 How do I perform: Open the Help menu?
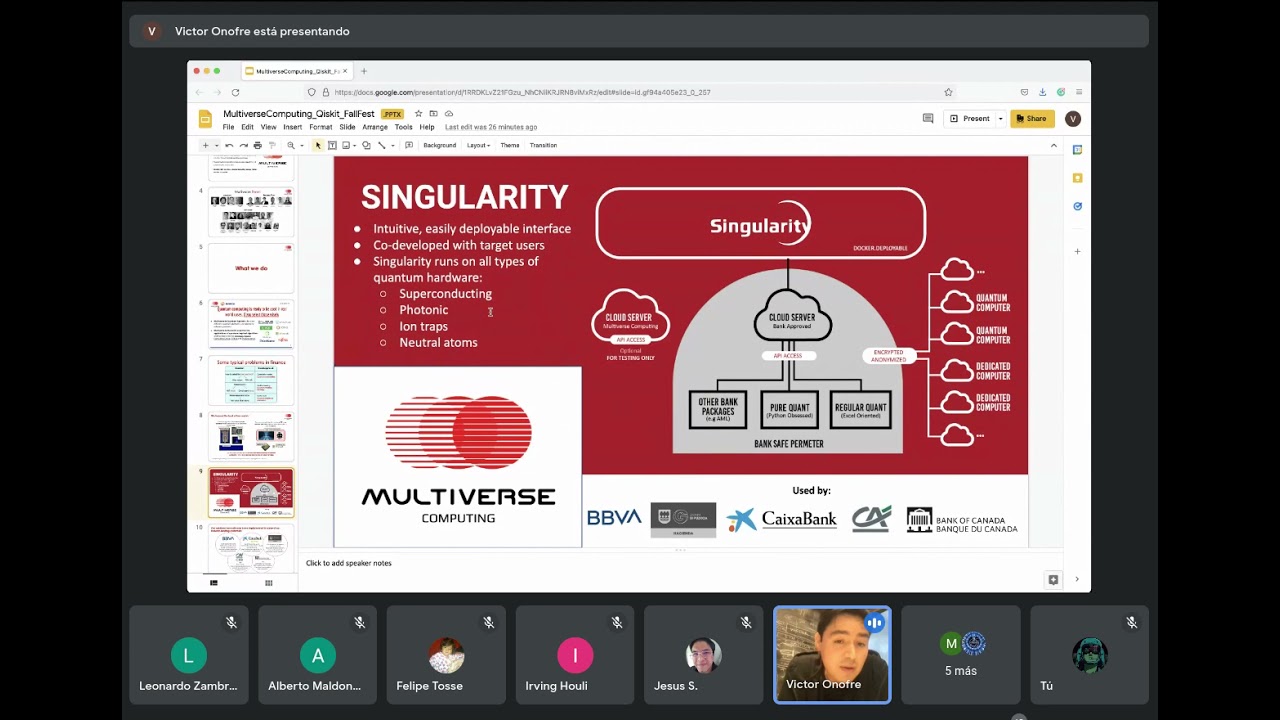pos(427,127)
